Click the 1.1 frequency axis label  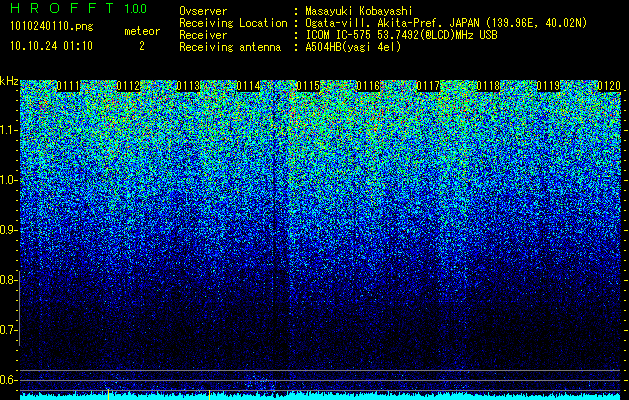pos(8,130)
